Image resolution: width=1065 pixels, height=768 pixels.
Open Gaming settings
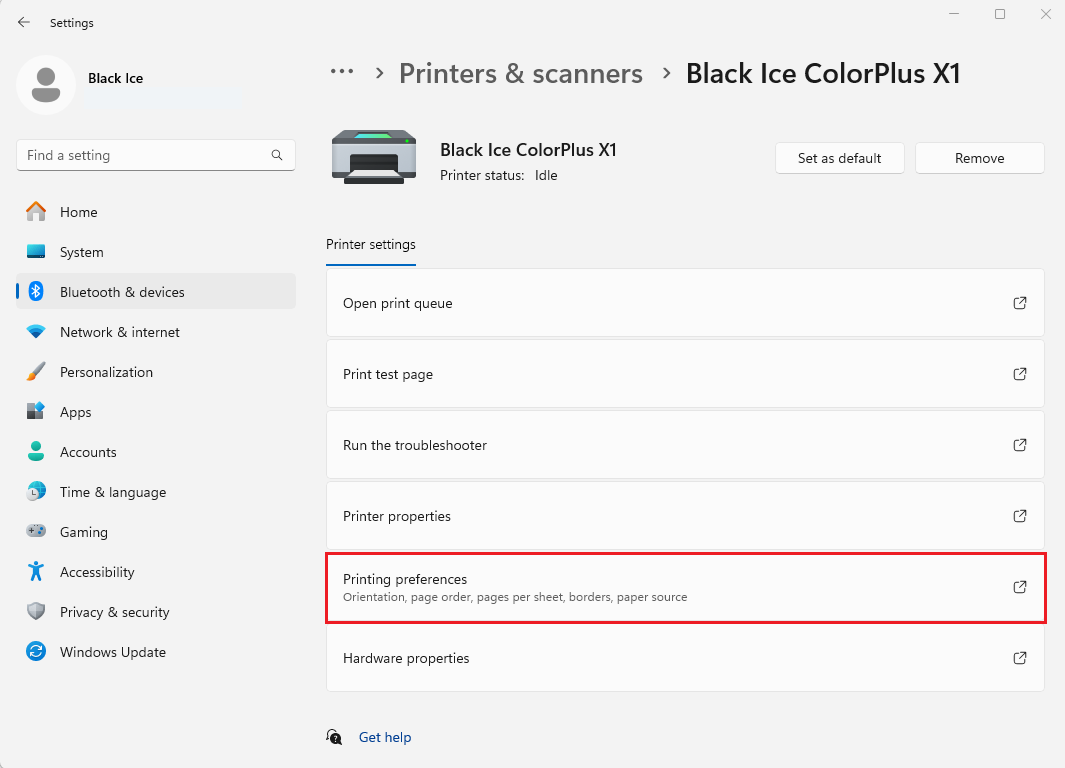click(83, 532)
